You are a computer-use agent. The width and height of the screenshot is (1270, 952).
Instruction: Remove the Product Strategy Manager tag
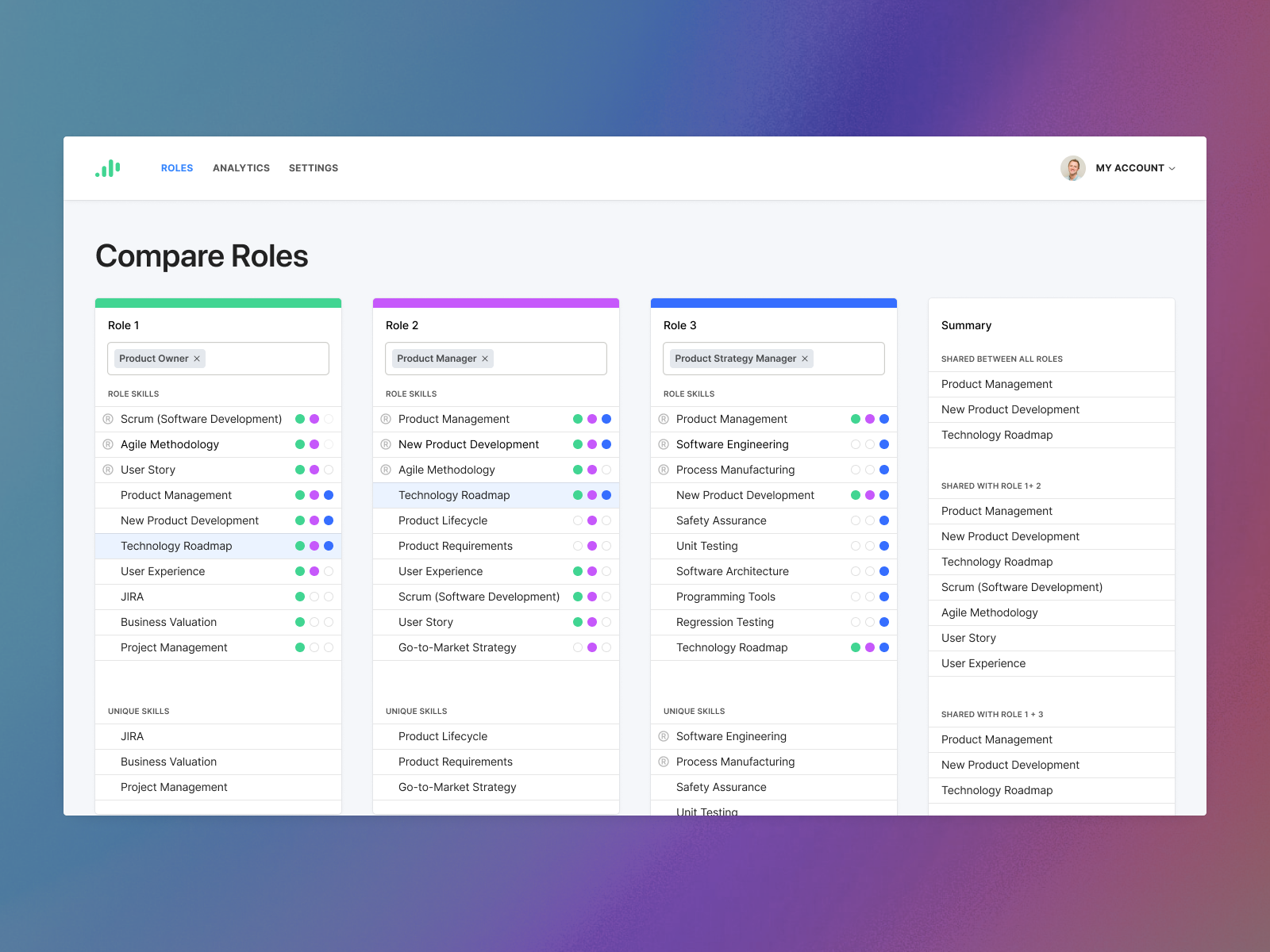click(804, 359)
